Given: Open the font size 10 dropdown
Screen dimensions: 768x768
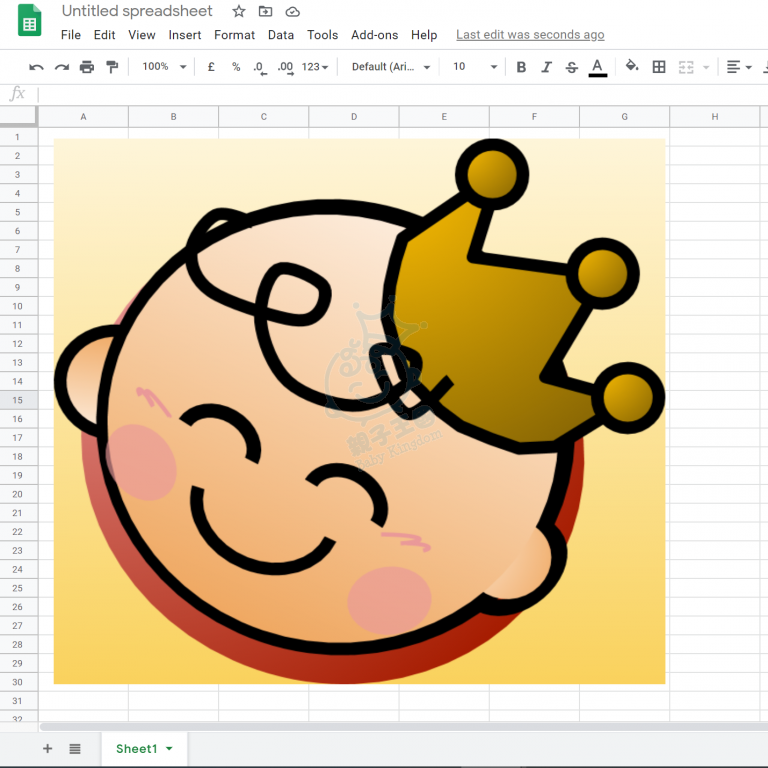Looking at the screenshot, I should [475, 67].
